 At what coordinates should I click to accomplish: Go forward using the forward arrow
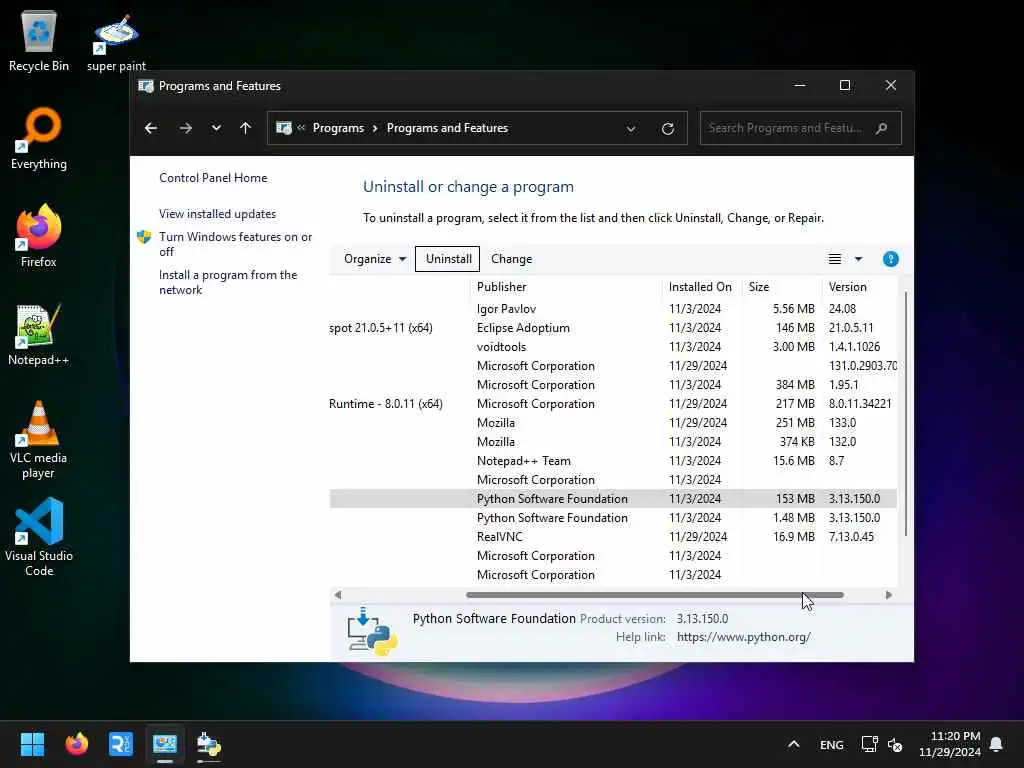pos(185,128)
